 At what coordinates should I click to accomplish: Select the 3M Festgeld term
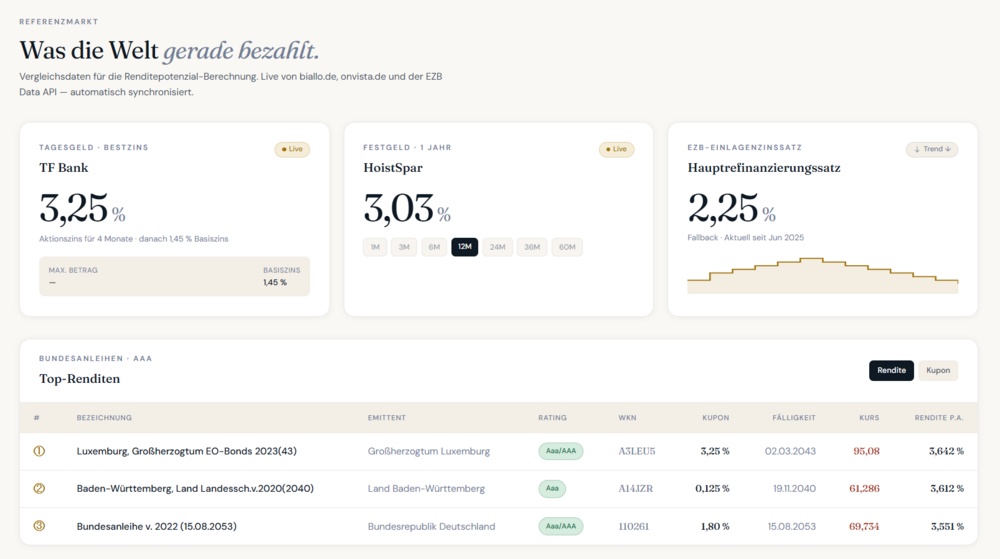(x=404, y=247)
